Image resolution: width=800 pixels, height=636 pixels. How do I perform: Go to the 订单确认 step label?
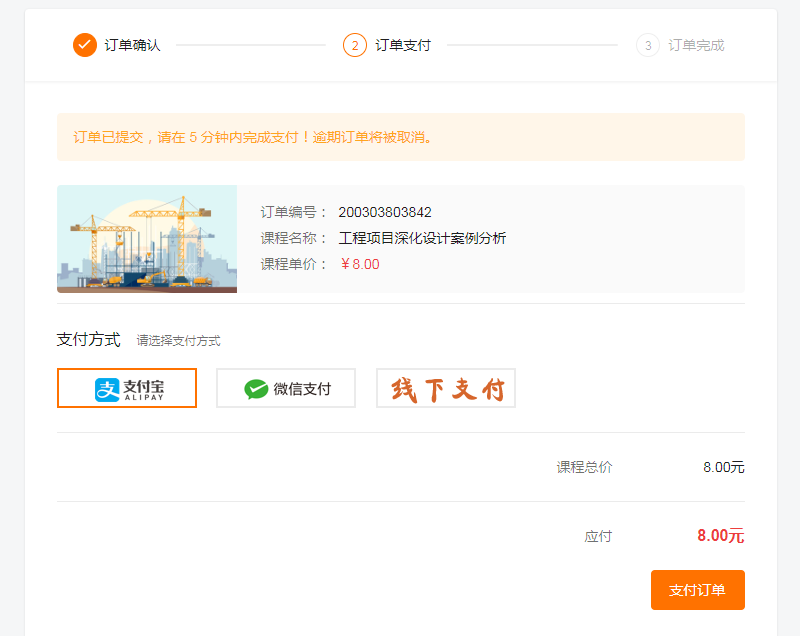(132, 45)
